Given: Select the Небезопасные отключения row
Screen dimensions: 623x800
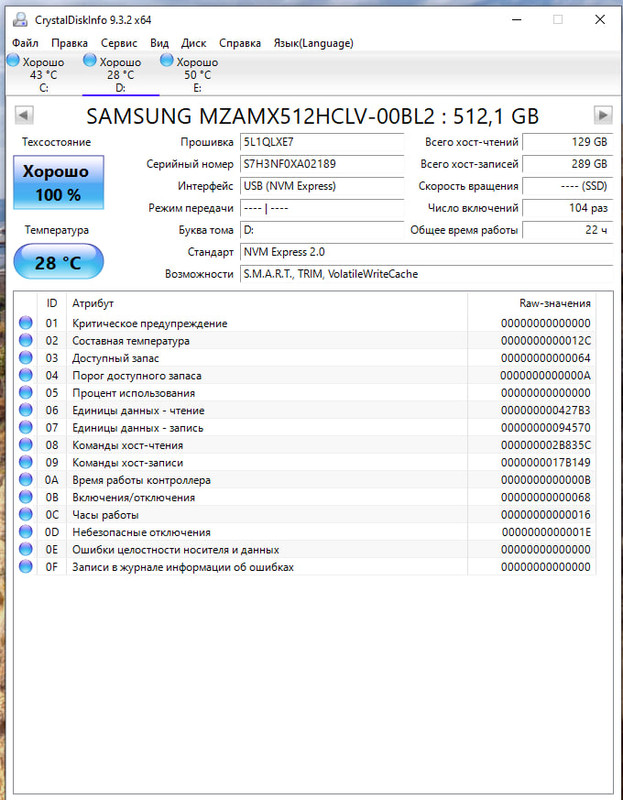Looking at the screenshot, I should (x=306, y=532).
